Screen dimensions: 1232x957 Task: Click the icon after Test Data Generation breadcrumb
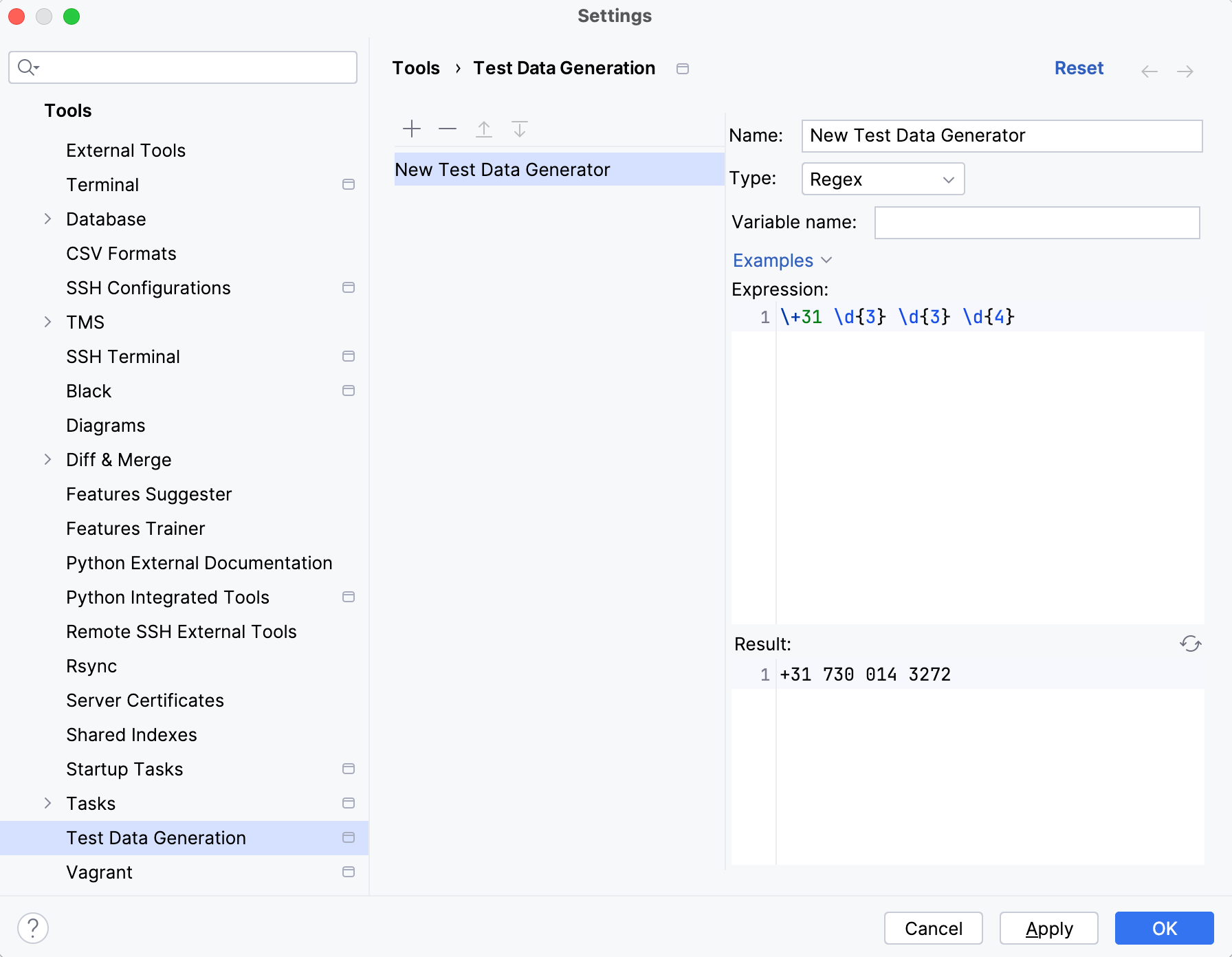pyautogui.click(x=683, y=69)
